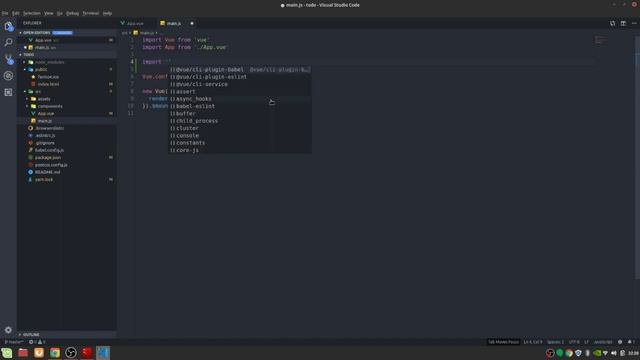Open the Extensions view in activity bar
The height and width of the screenshot is (360, 640).
pyautogui.click(x=8, y=93)
